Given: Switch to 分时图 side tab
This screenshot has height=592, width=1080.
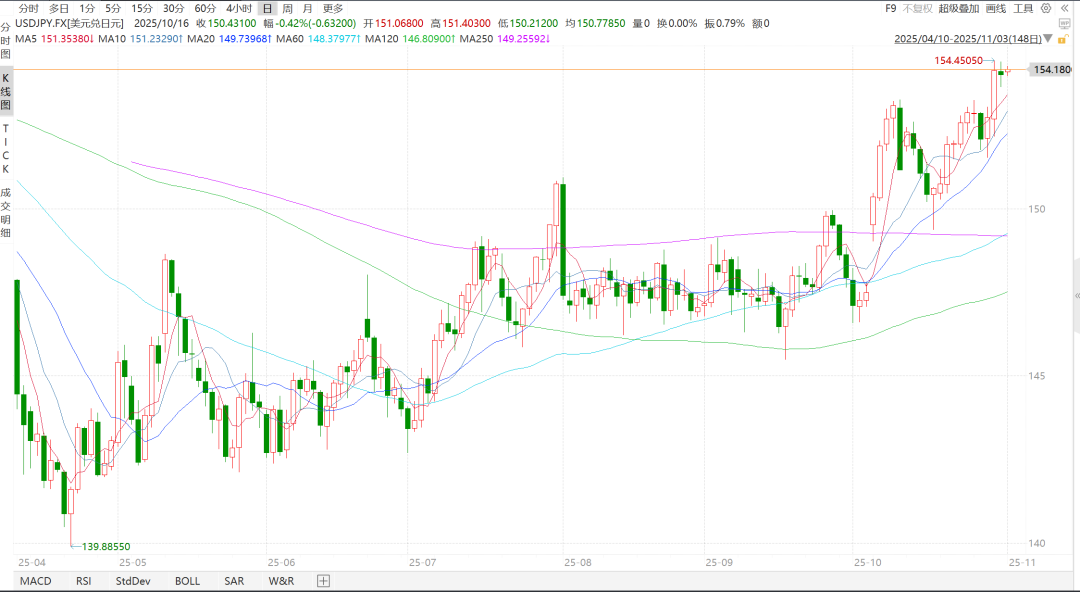Looking at the screenshot, I should [x=6, y=40].
